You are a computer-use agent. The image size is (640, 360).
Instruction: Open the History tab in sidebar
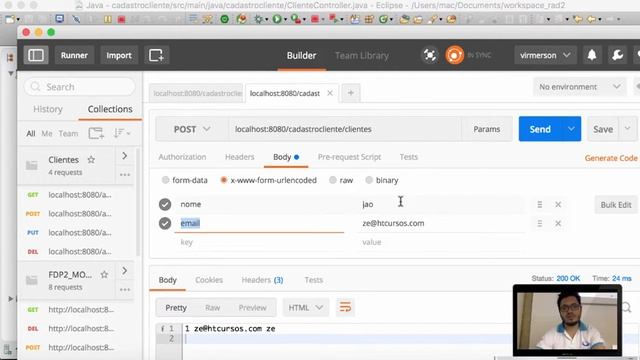tap(48, 109)
